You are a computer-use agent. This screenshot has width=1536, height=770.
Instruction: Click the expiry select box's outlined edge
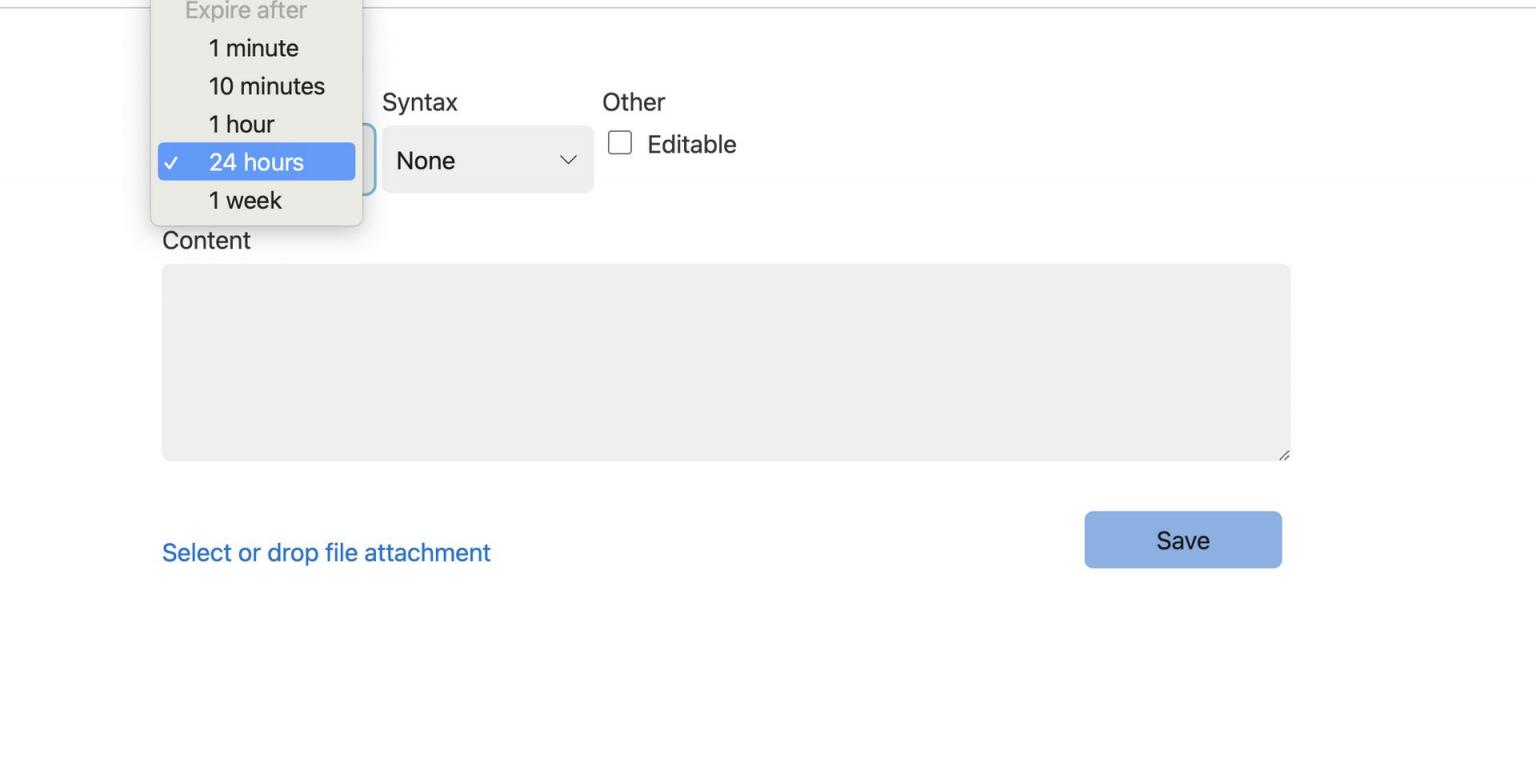click(x=371, y=160)
